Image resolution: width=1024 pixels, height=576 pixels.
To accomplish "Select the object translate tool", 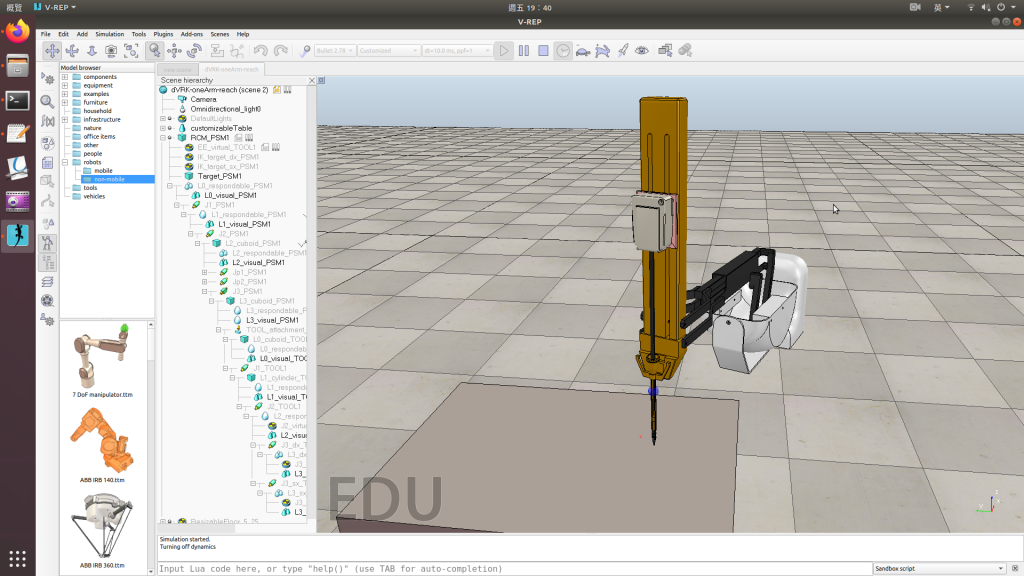I will (x=174, y=50).
